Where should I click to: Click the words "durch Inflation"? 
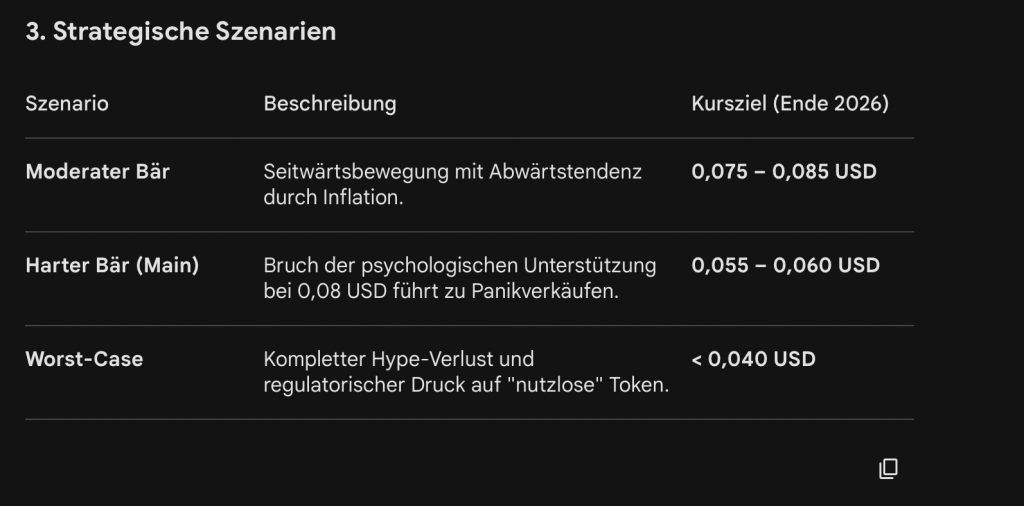pyautogui.click(x=332, y=197)
